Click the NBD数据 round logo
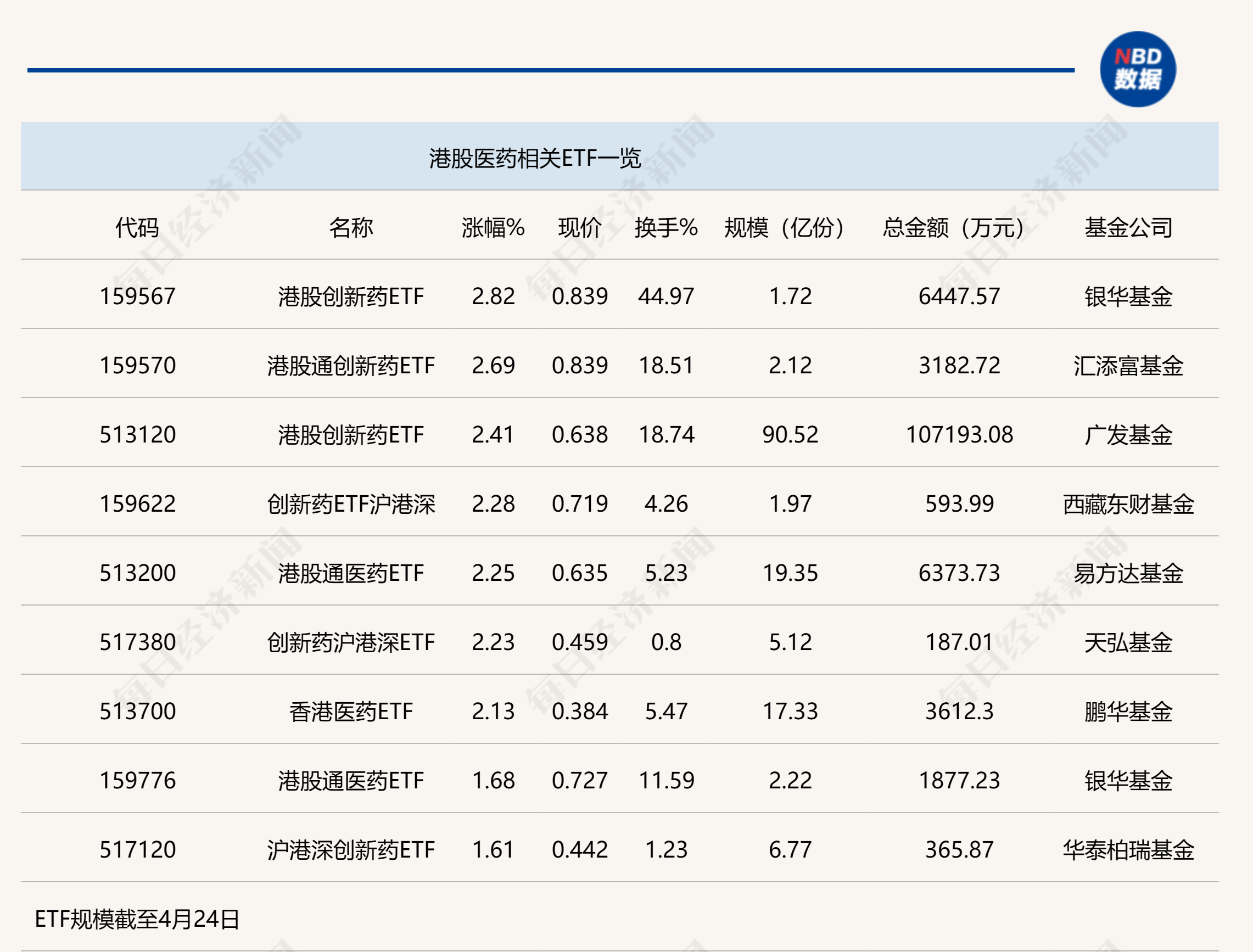This screenshot has width=1253, height=952. pos(1137,69)
